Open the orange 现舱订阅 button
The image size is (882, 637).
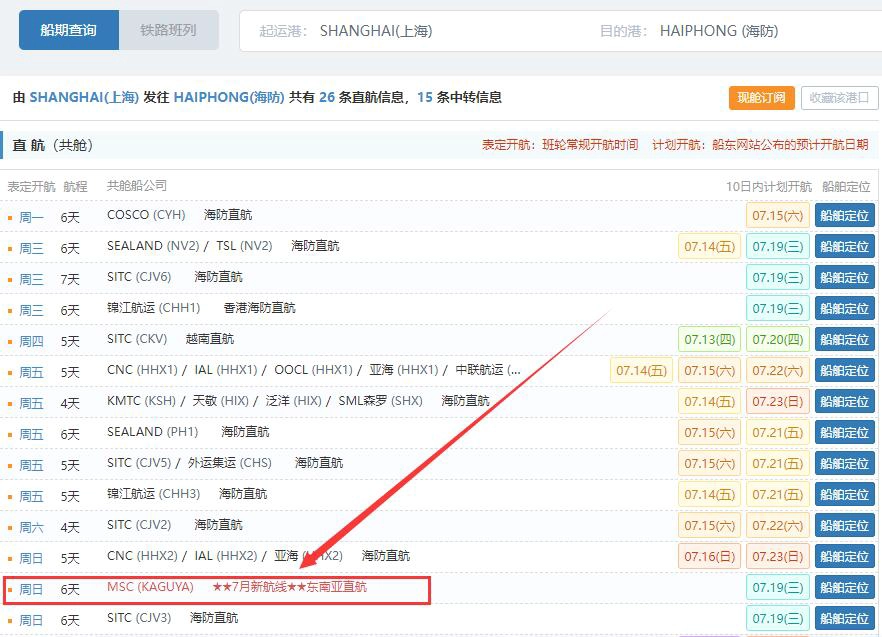[761, 98]
